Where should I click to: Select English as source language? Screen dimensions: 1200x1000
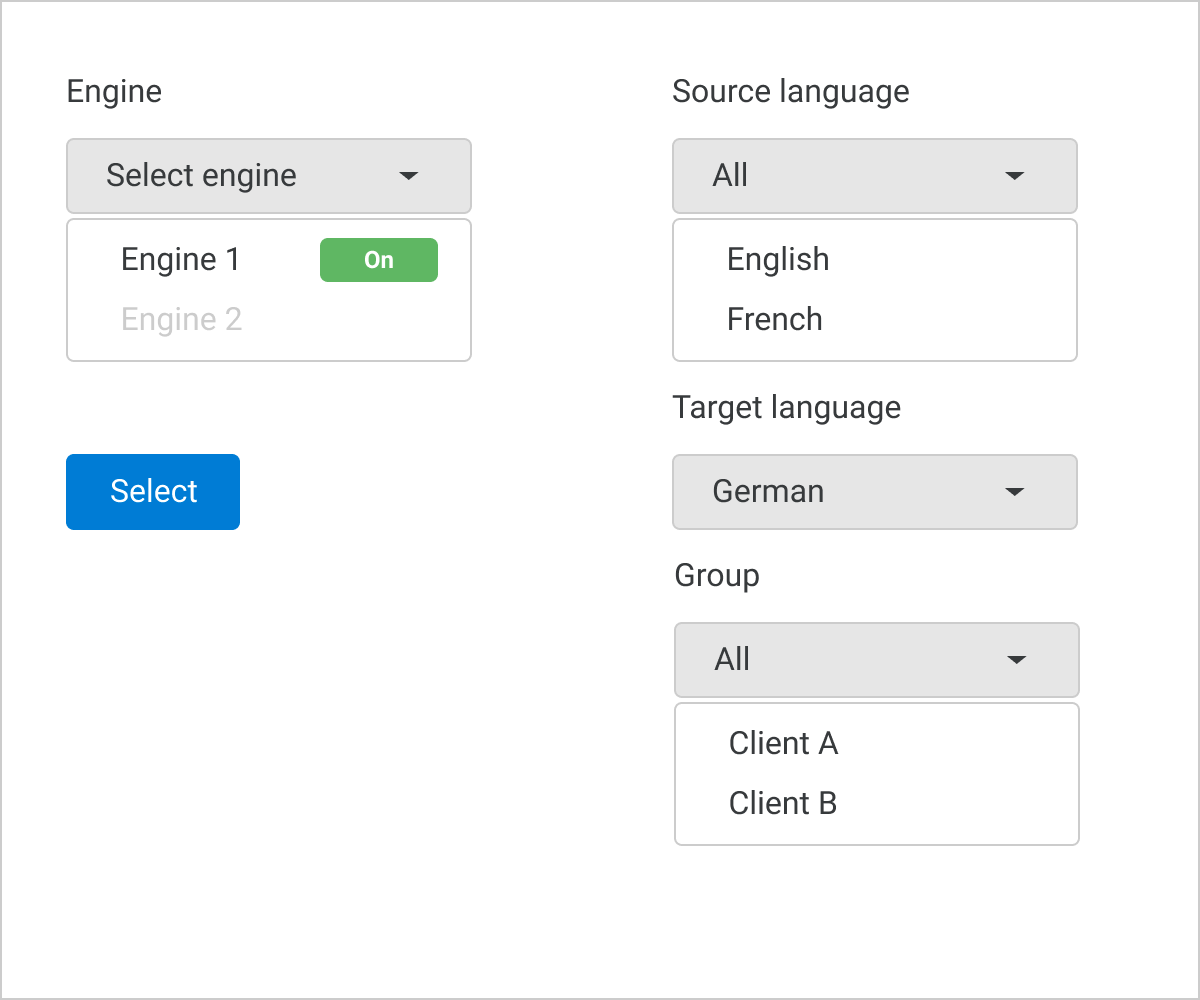(778, 260)
